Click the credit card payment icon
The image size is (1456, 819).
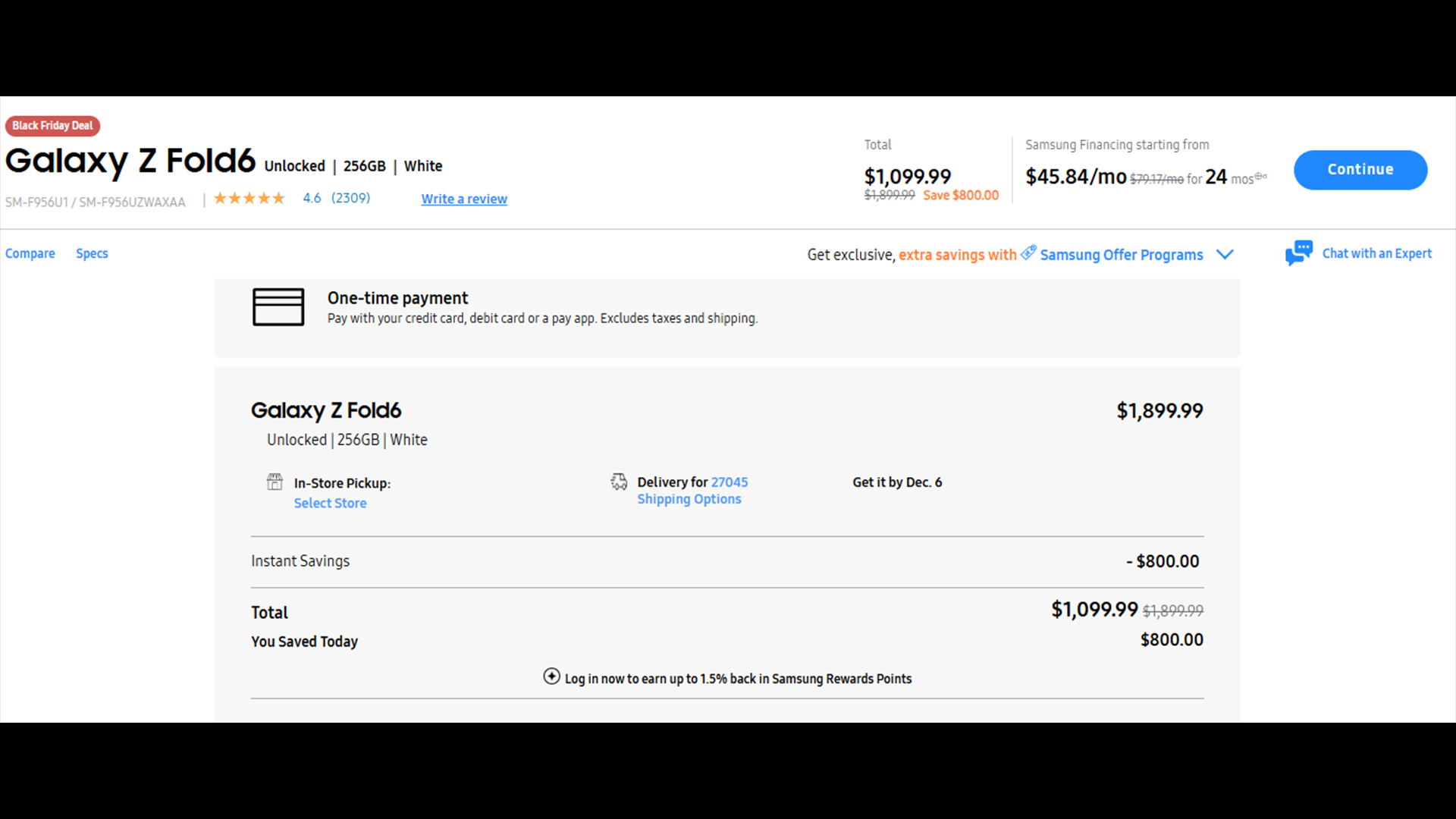click(278, 307)
